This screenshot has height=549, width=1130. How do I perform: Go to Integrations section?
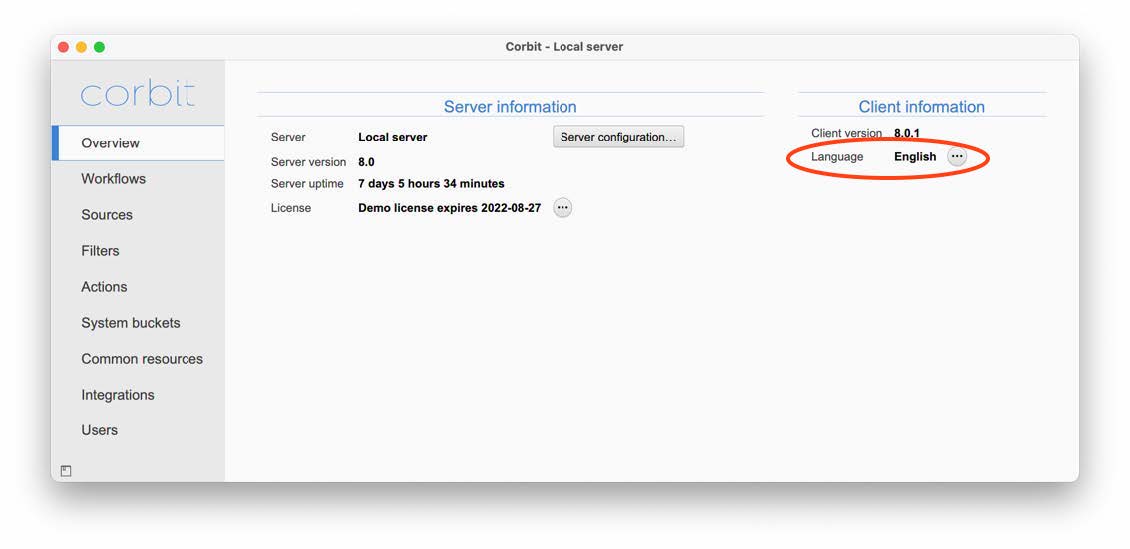[x=117, y=395]
